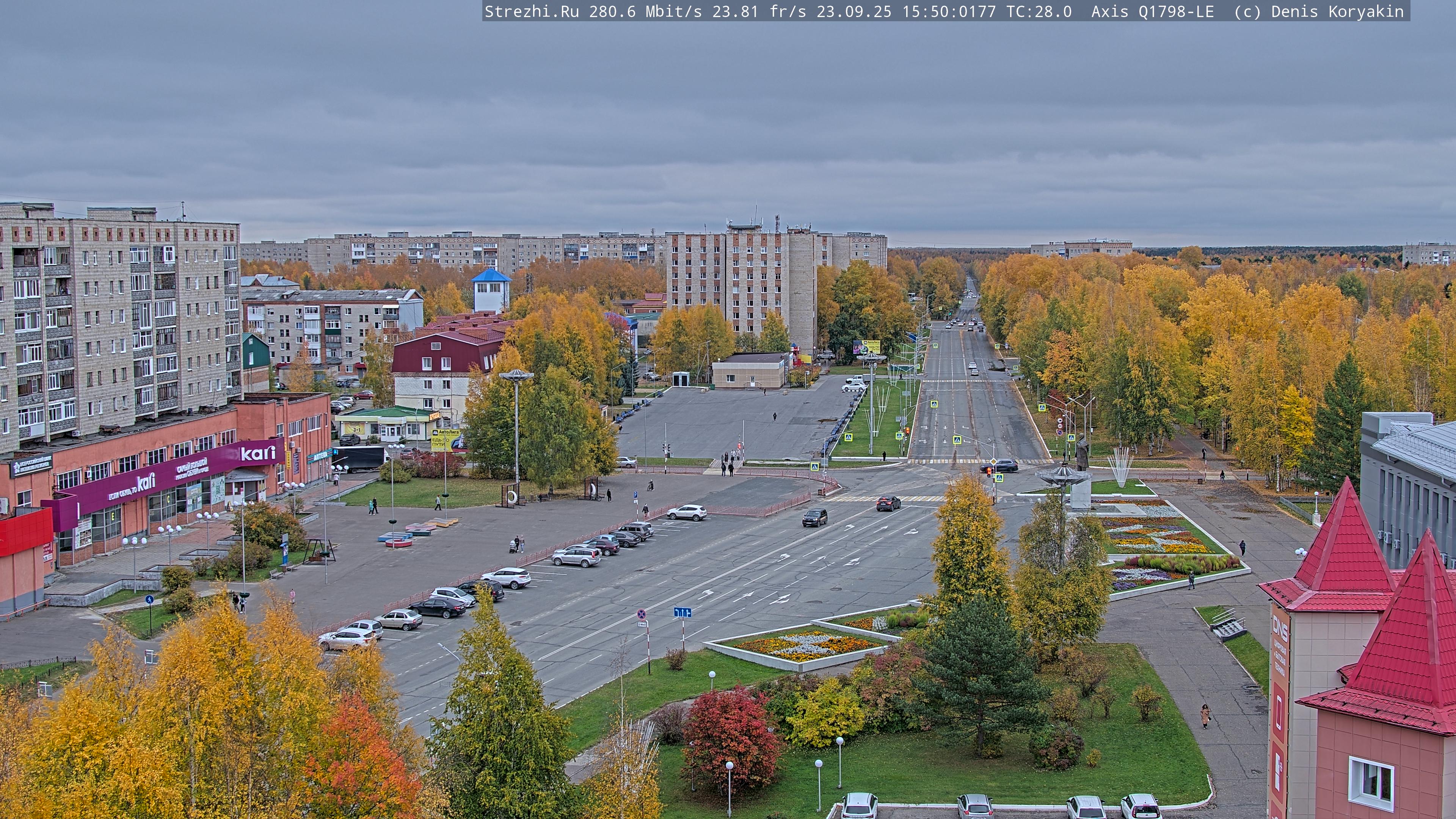
Task: Click the blue lane direction road sign
Action: tap(682, 612)
